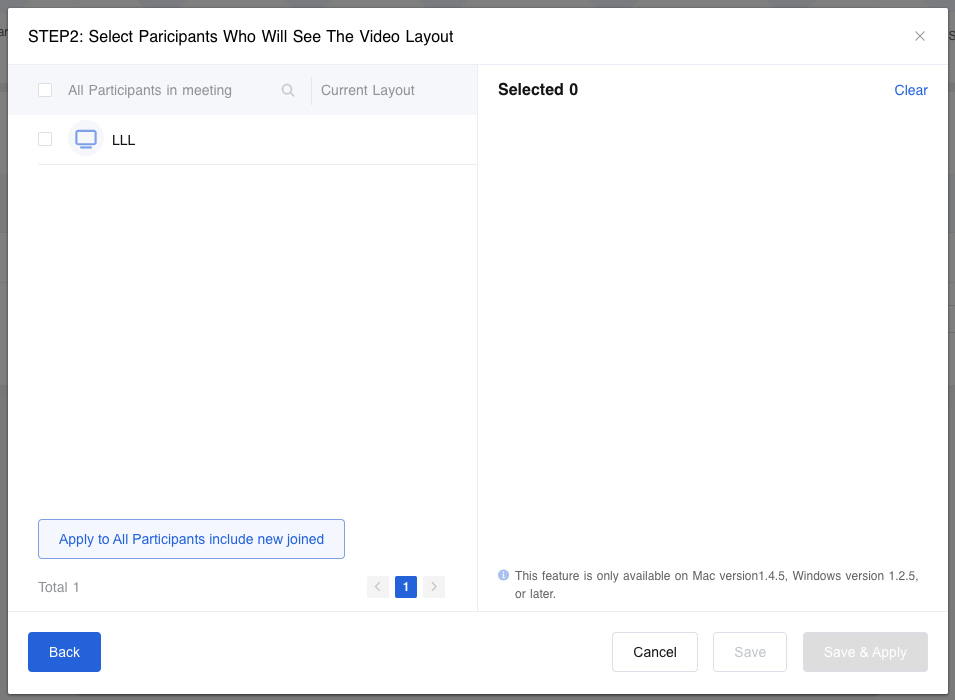The image size is (955, 700).
Task: Click the Selected 0 heading
Action: [x=538, y=90]
